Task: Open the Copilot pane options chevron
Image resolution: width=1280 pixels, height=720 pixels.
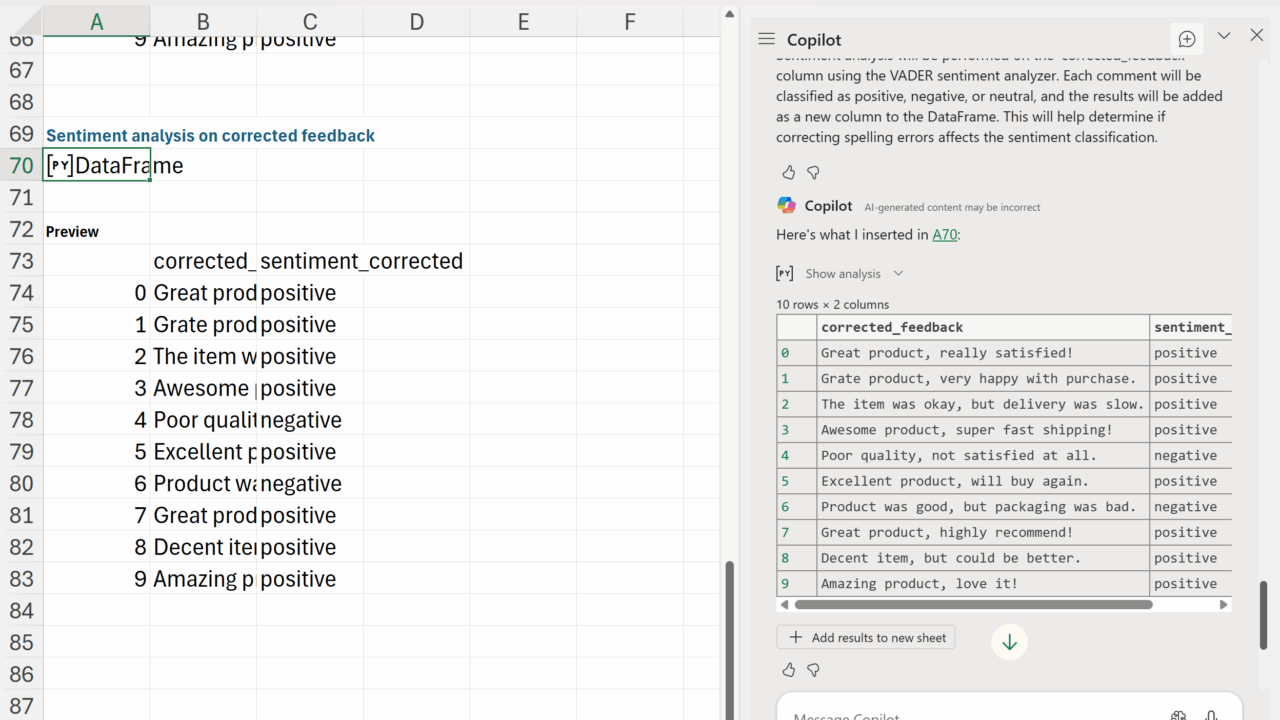Action: point(1224,36)
